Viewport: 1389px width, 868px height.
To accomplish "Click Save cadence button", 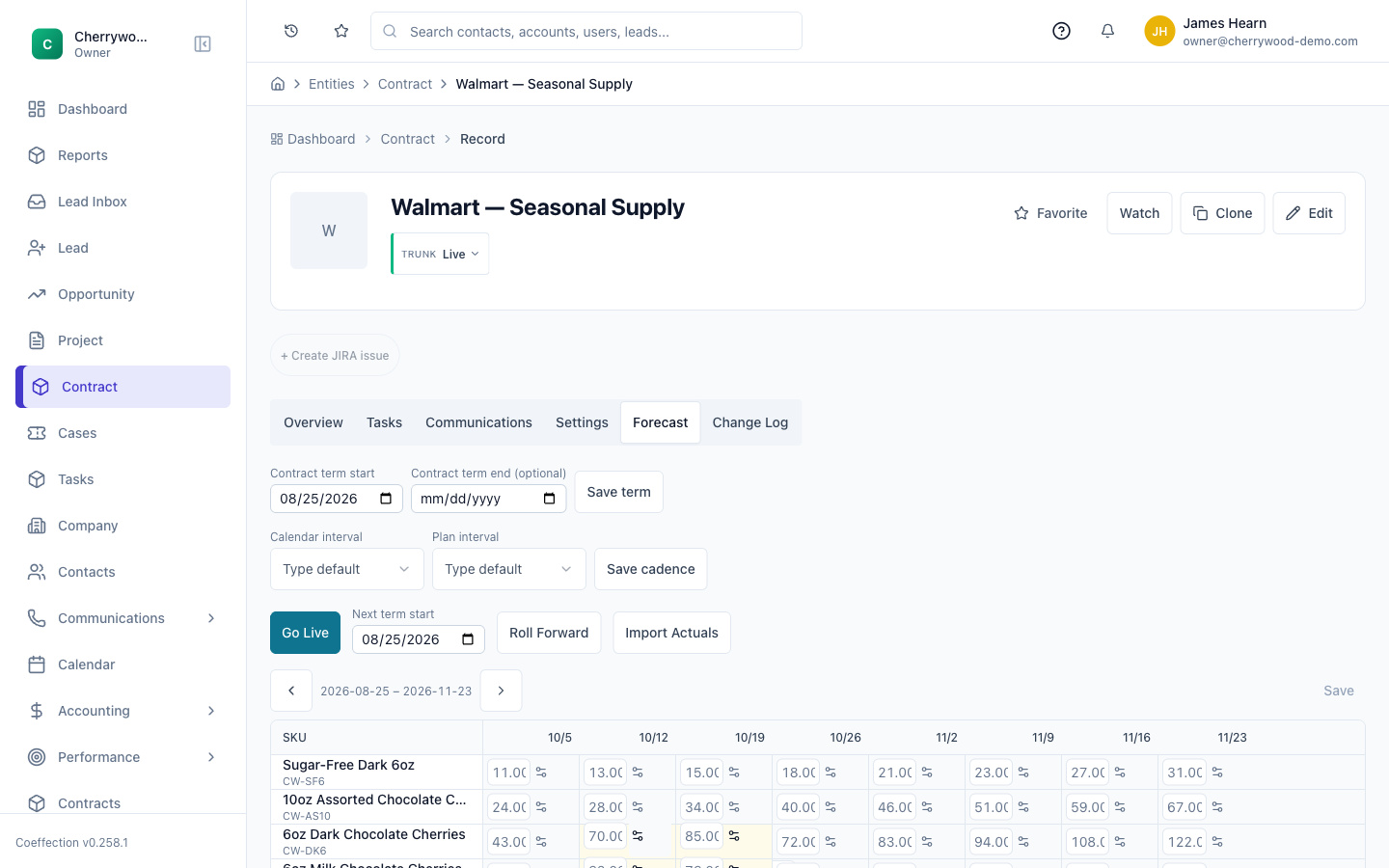I will tap(650, 569).
